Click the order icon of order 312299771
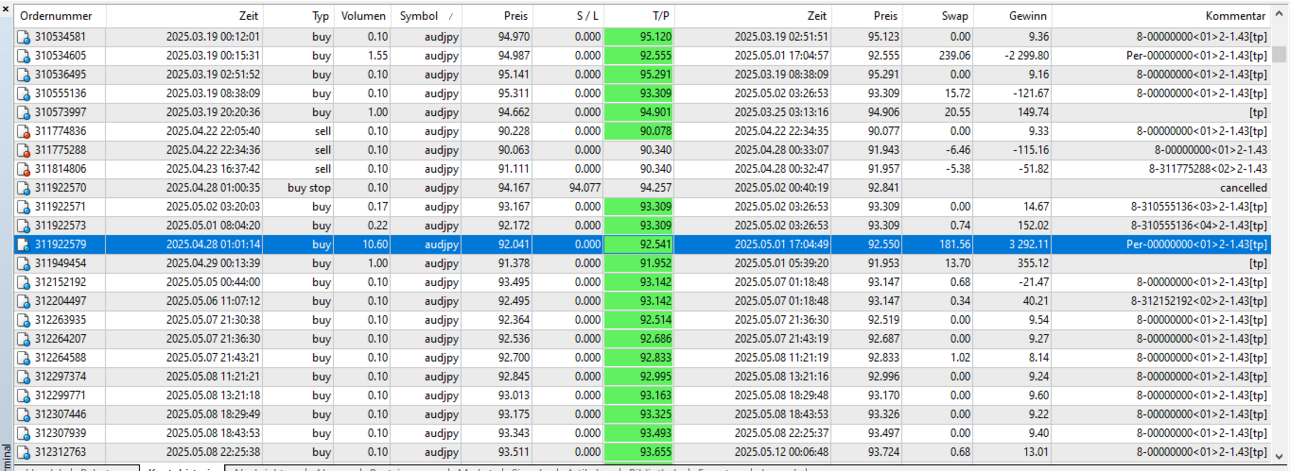The height and width of the screenshot is (471, 1290). tap(24, 394)
